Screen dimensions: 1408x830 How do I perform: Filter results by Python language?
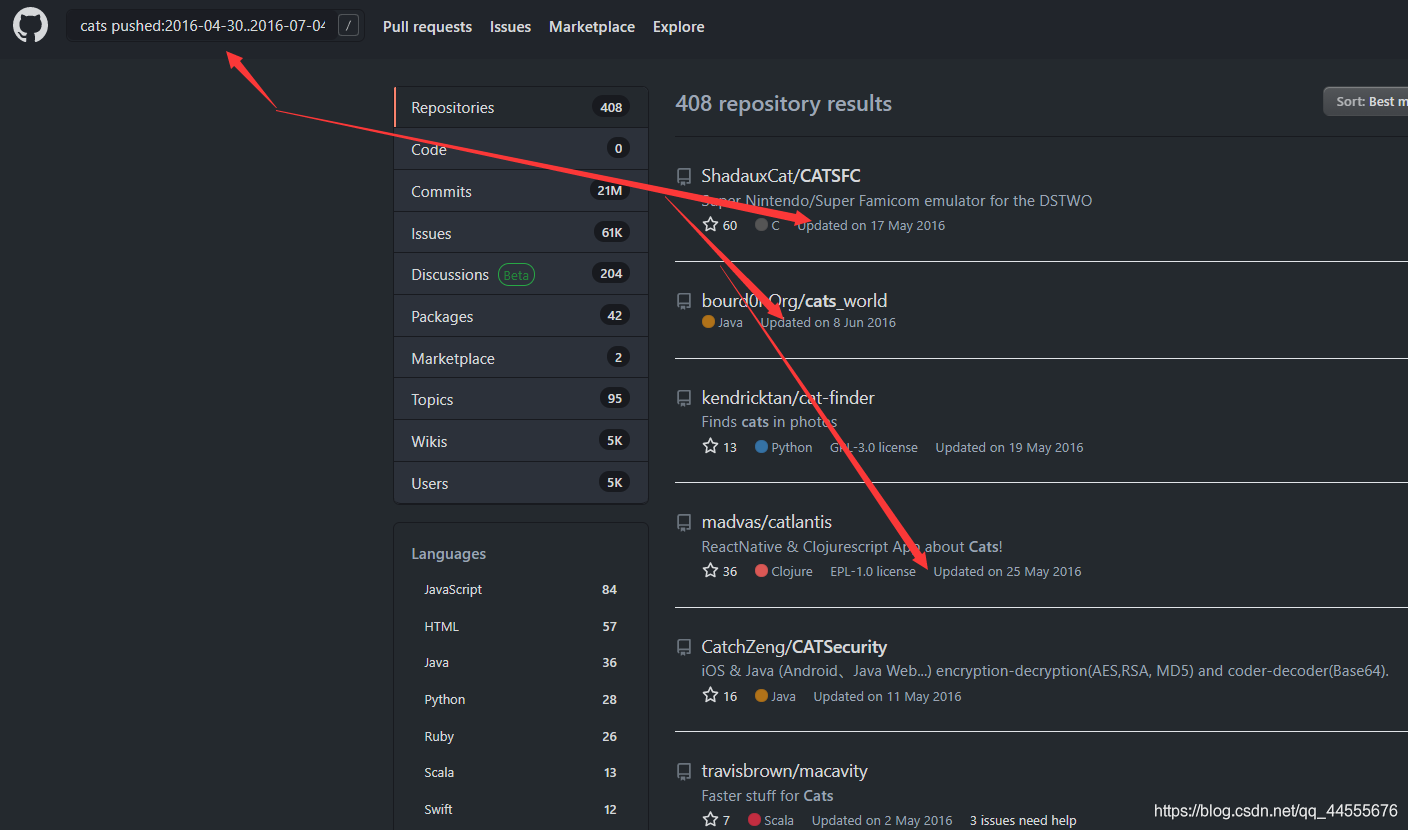click(521, 700)
